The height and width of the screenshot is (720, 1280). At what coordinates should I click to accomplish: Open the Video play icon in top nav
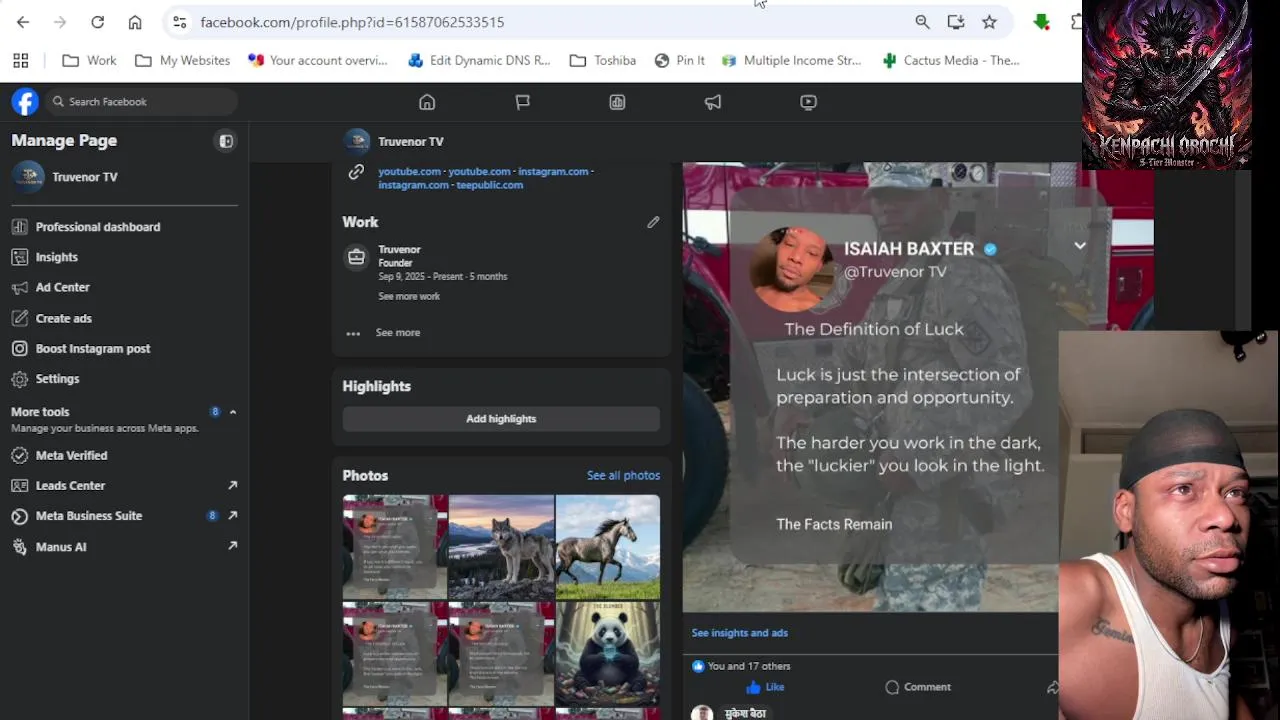coord(808,102)
